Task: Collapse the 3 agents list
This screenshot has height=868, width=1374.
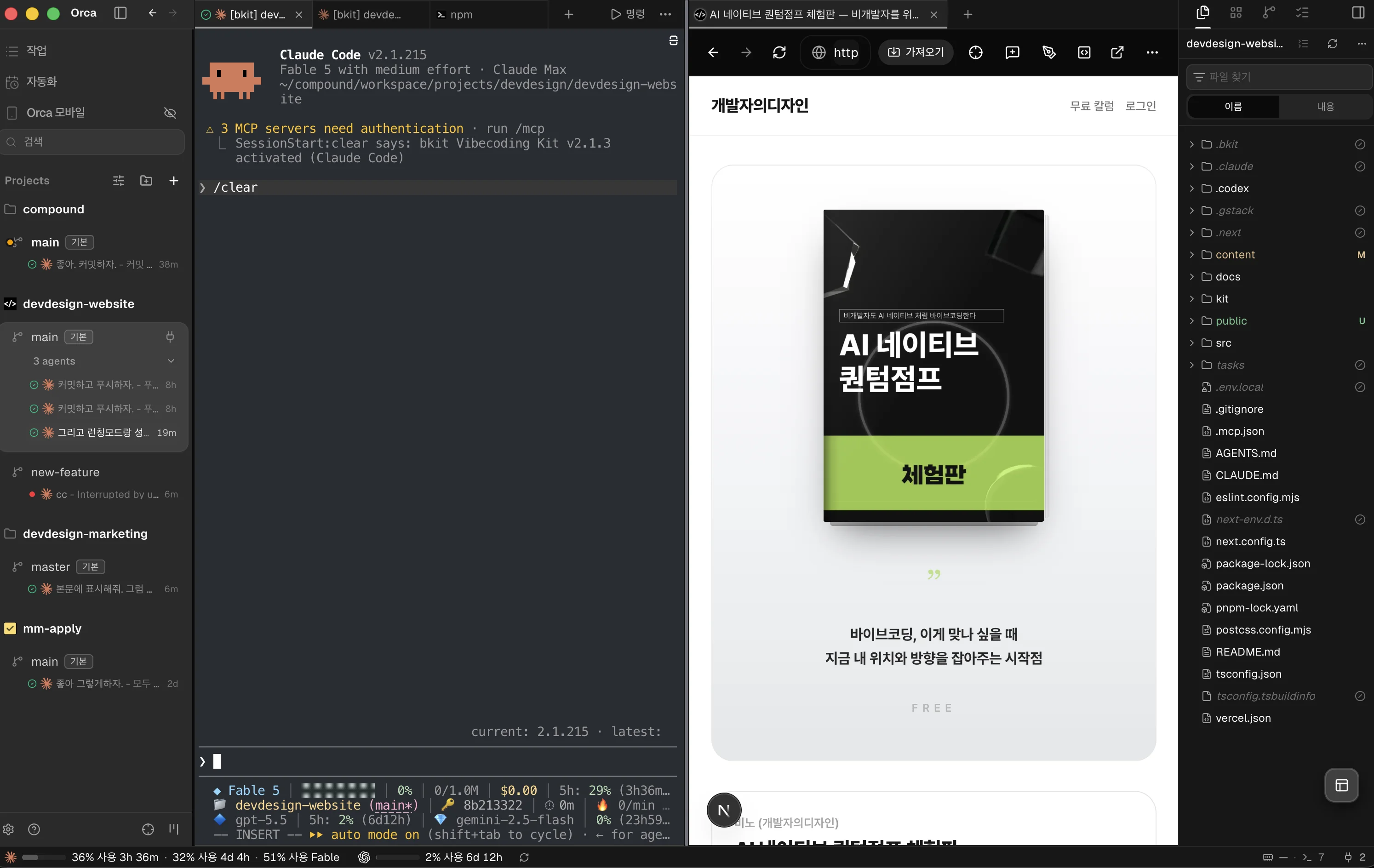Action: tap(171, 361)
